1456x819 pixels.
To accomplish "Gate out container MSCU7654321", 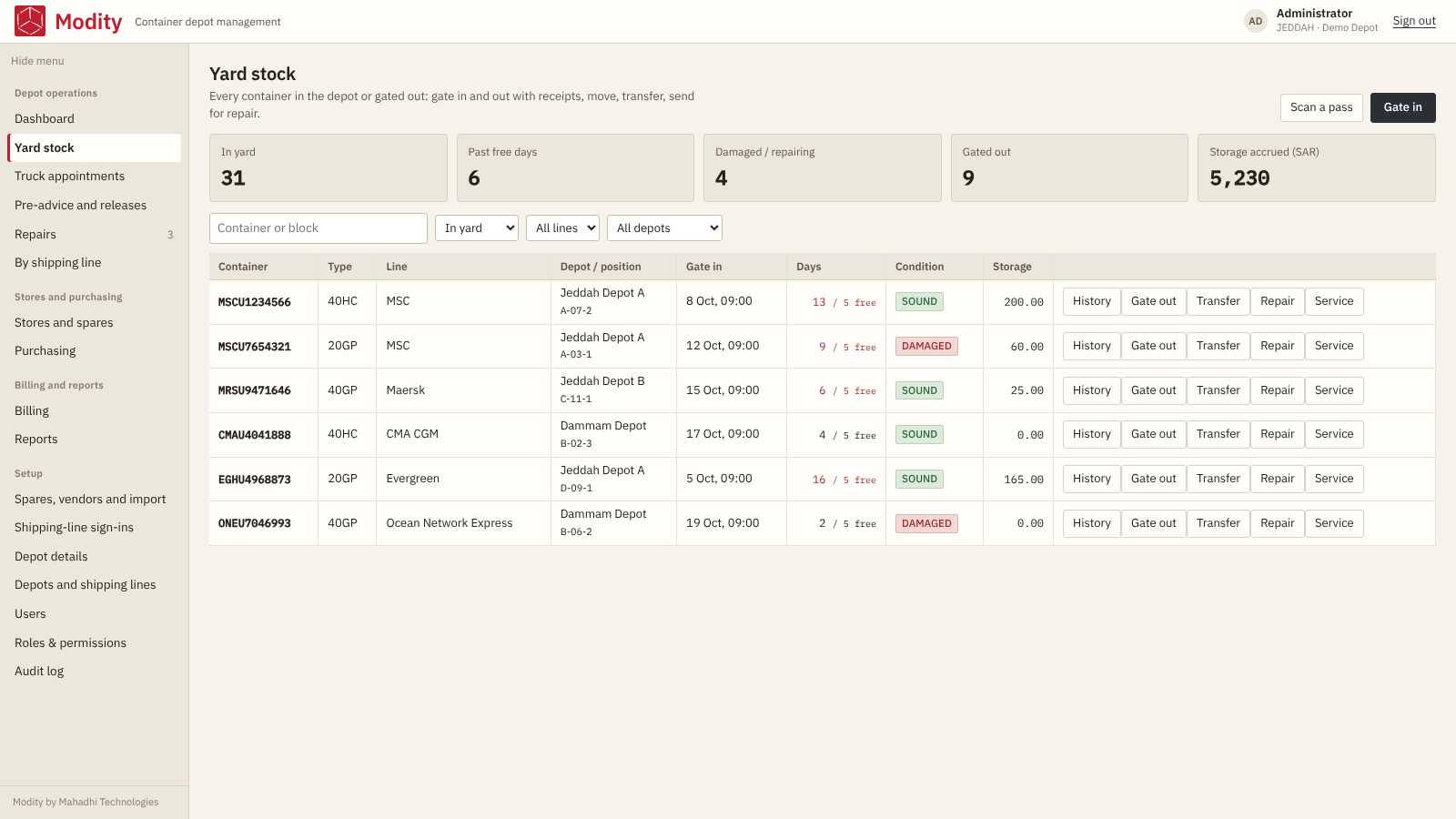I will pyautogui.click(x=1154, y=346).
